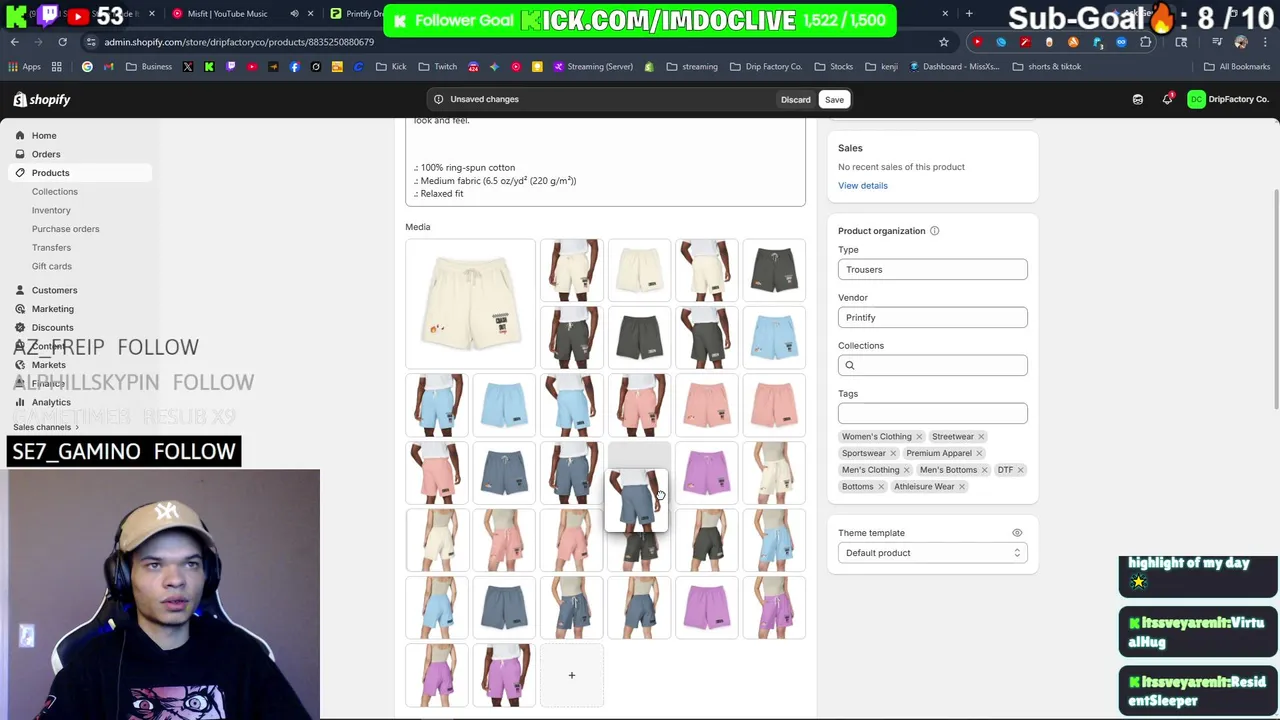1280x720 pixels.
Task: Bookmark this page with the star icon
Action: [x=943, y=42]
